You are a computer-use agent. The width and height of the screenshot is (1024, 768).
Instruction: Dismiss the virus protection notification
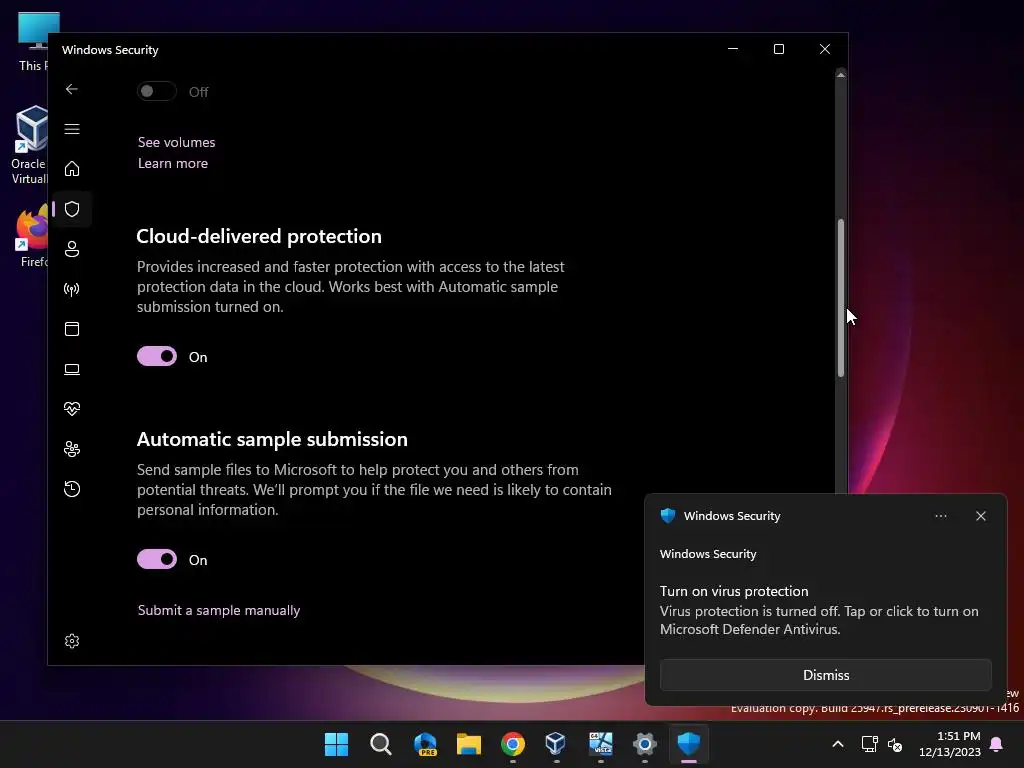point(825,675)
